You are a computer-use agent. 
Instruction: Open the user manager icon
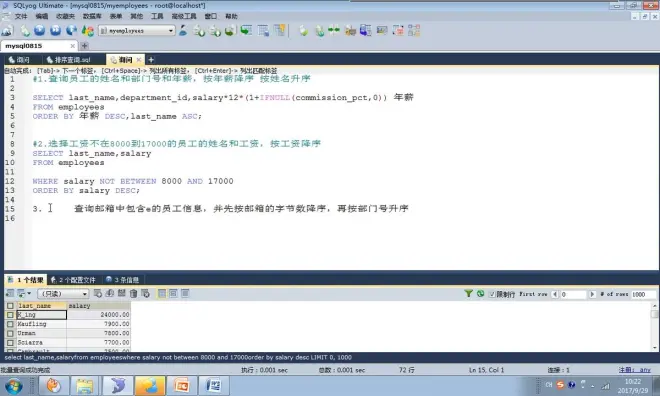click(x=183, y=31)
